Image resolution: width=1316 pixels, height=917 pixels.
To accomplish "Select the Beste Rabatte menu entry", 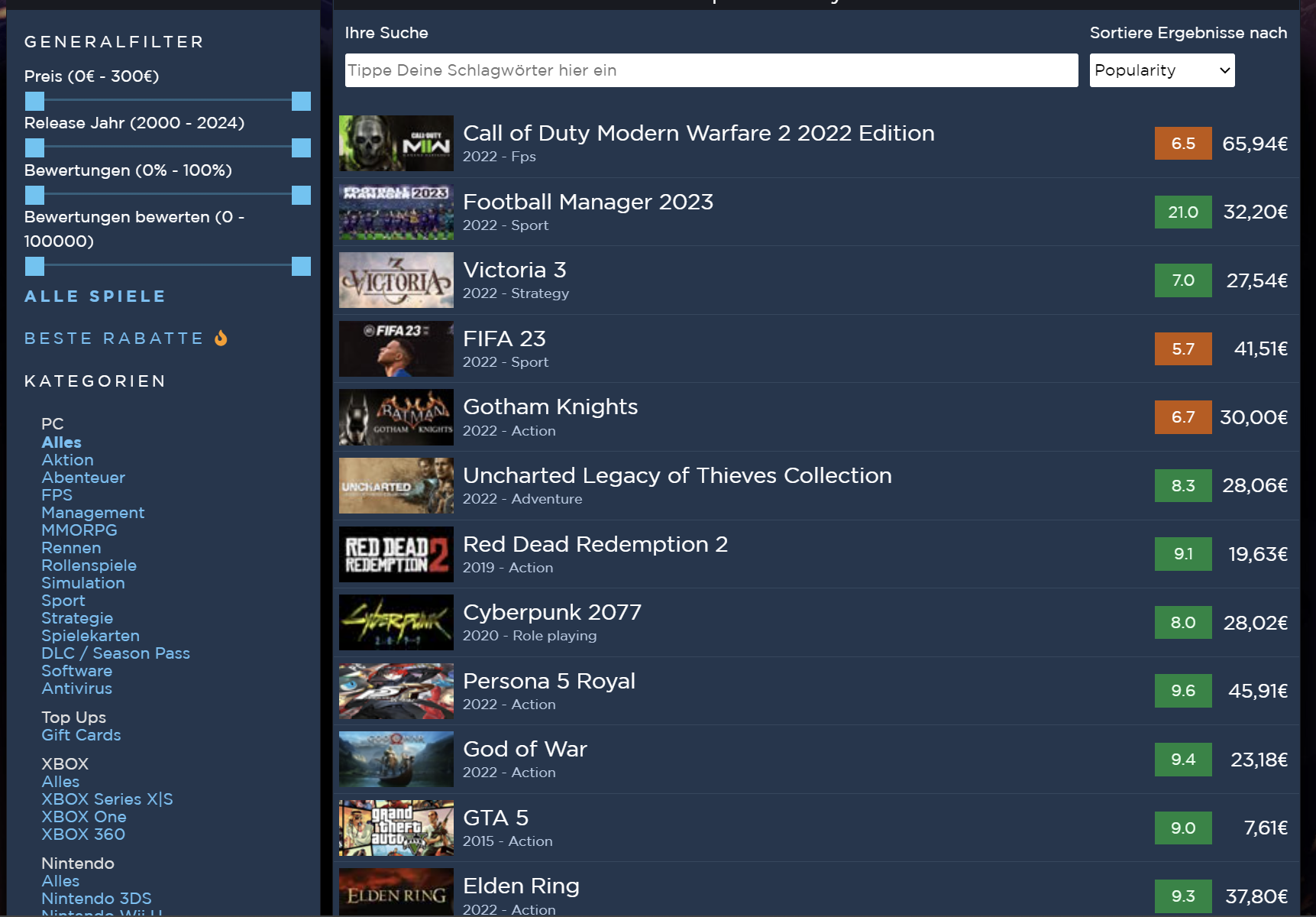I will point(114,339).
